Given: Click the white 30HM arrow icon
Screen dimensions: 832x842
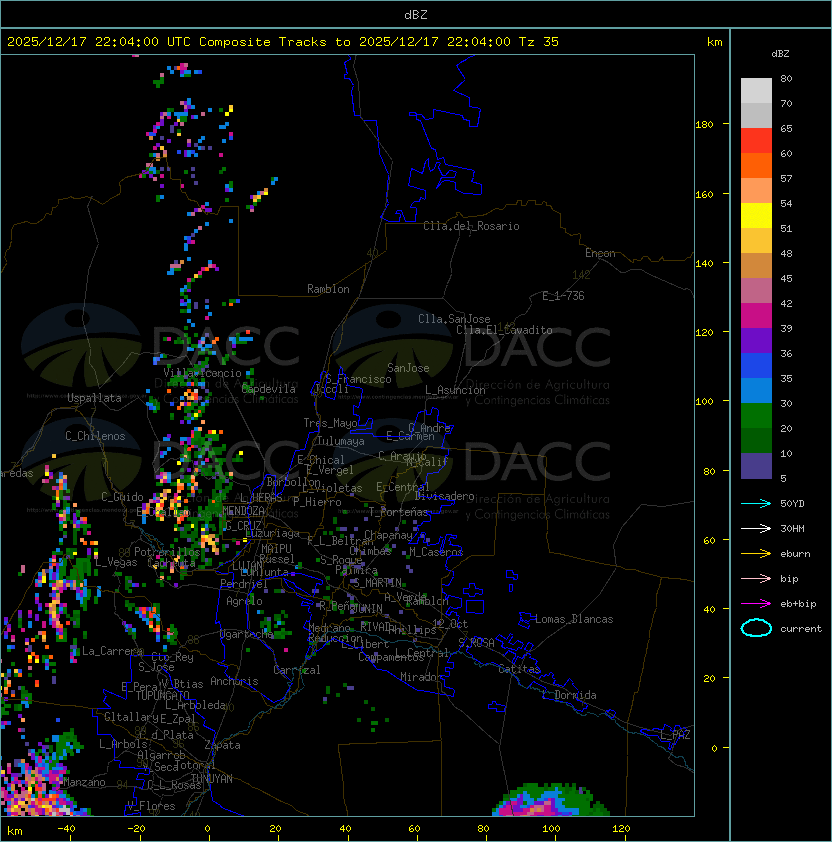Looking at the screenshot, I should coord(756,528).
